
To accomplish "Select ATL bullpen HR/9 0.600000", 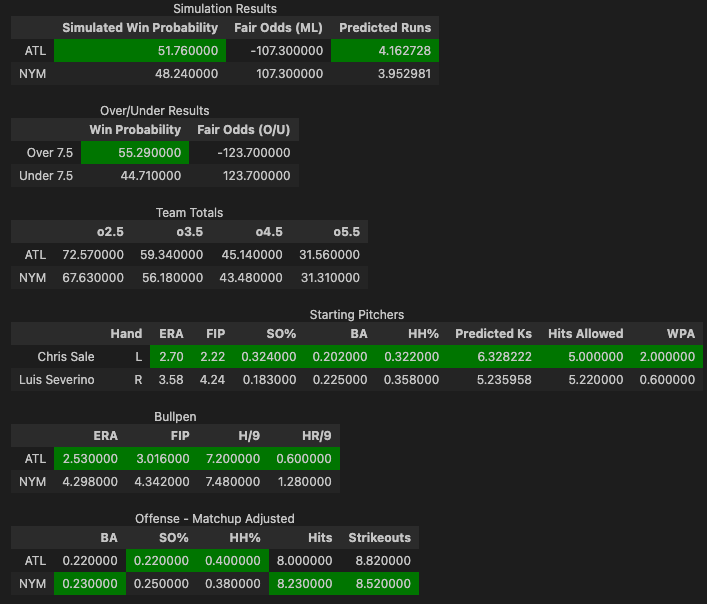I will pyautogui.click(x=304, y=458).
